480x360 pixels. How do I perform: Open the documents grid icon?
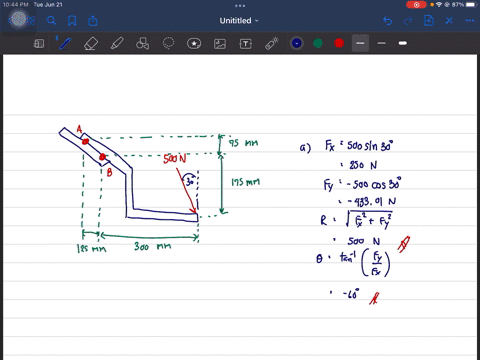31,21
